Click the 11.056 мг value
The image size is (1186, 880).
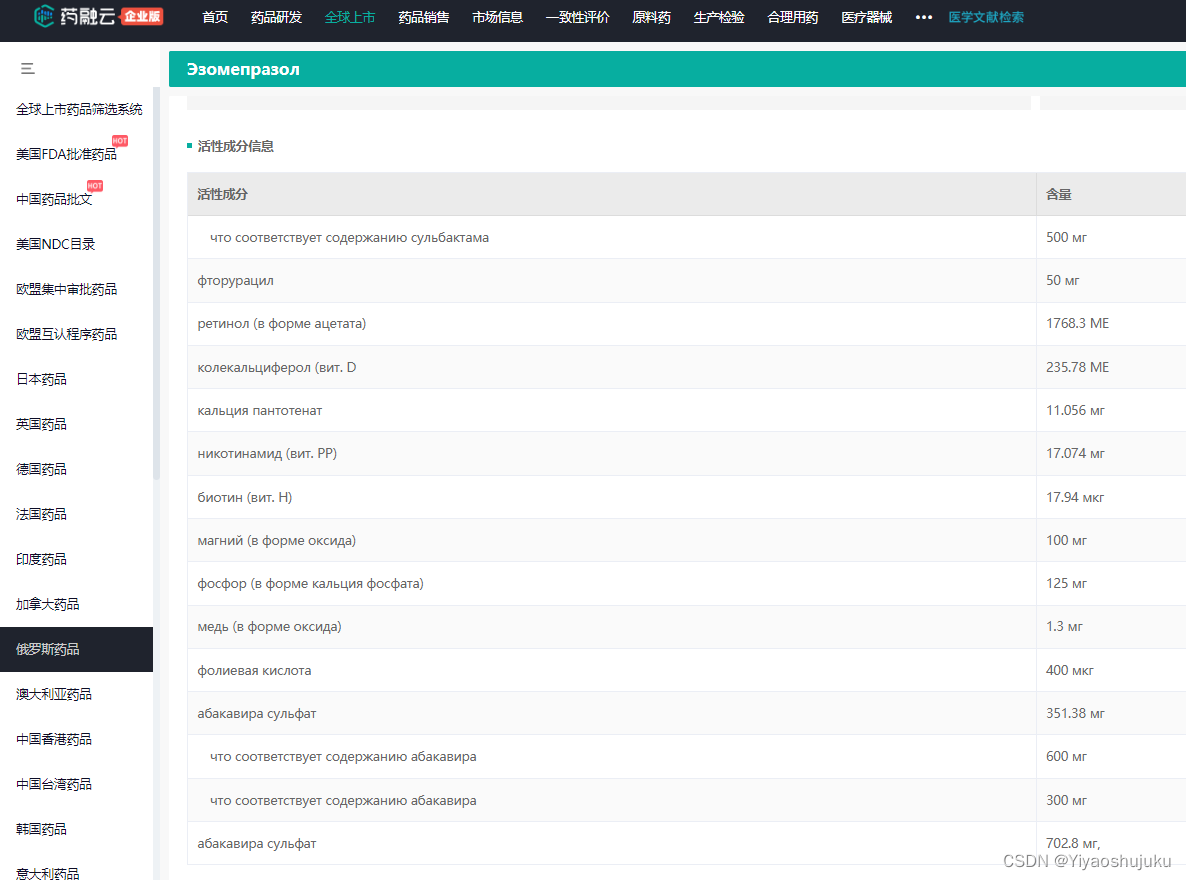point(1075,410)
